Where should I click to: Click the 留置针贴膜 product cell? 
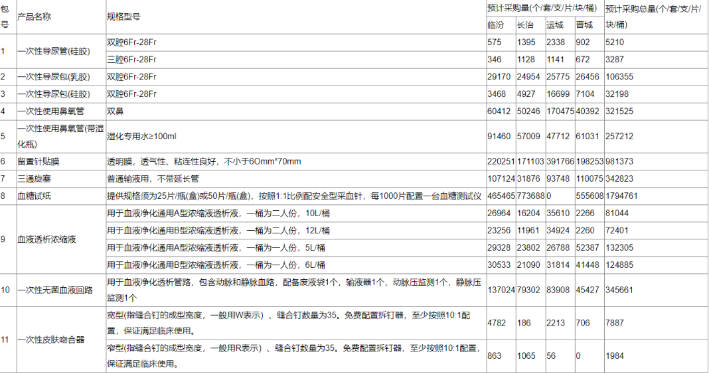pyautogui.click(x=38, y=161)
